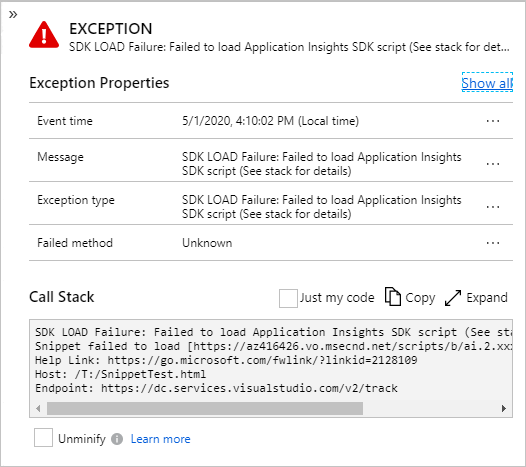
Task: Open Failed method row ellipsis menu
Action: point(493,243)
